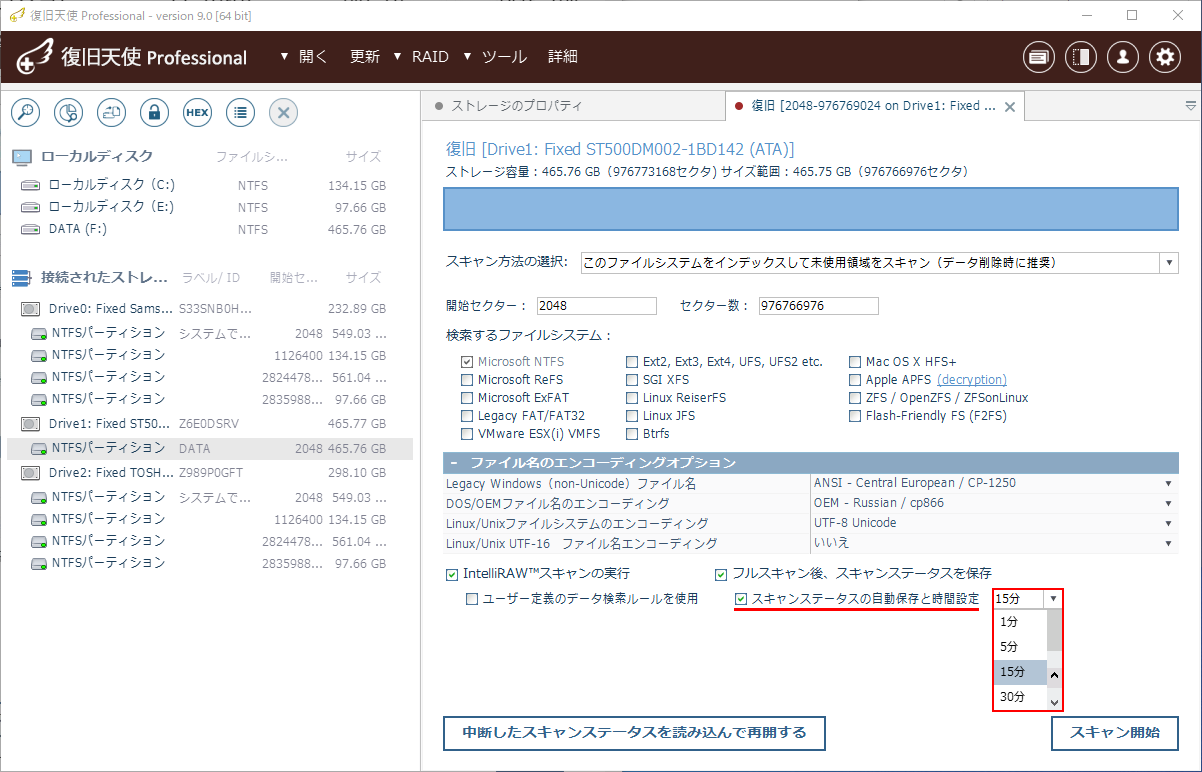Click 中断したスキャンステータスを読み込んで再開する button
This screenshot has width=1202, height=772.
[x=634, y=733]
